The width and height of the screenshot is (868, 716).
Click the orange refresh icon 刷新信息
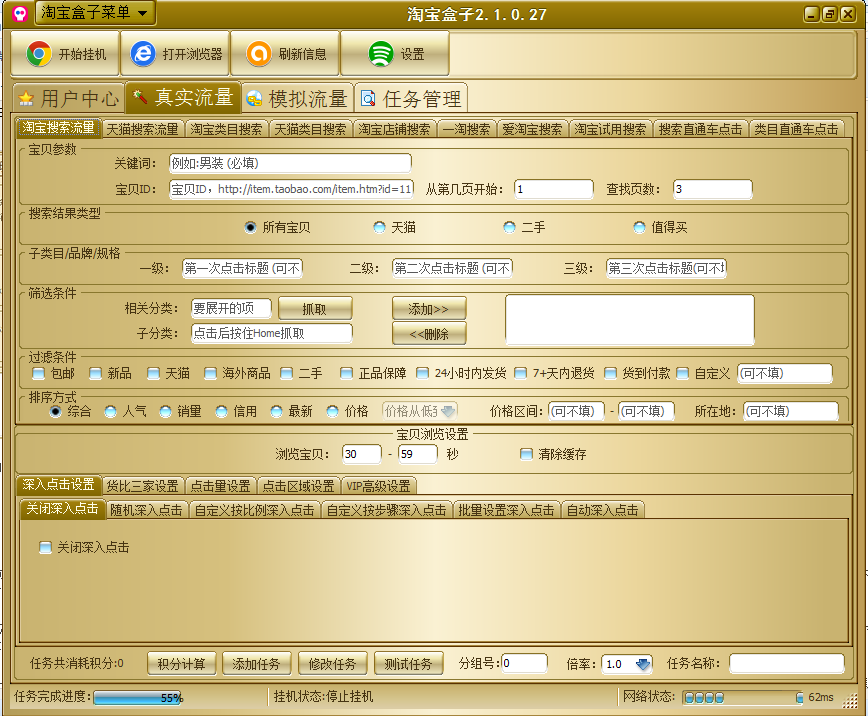point(259,54)
